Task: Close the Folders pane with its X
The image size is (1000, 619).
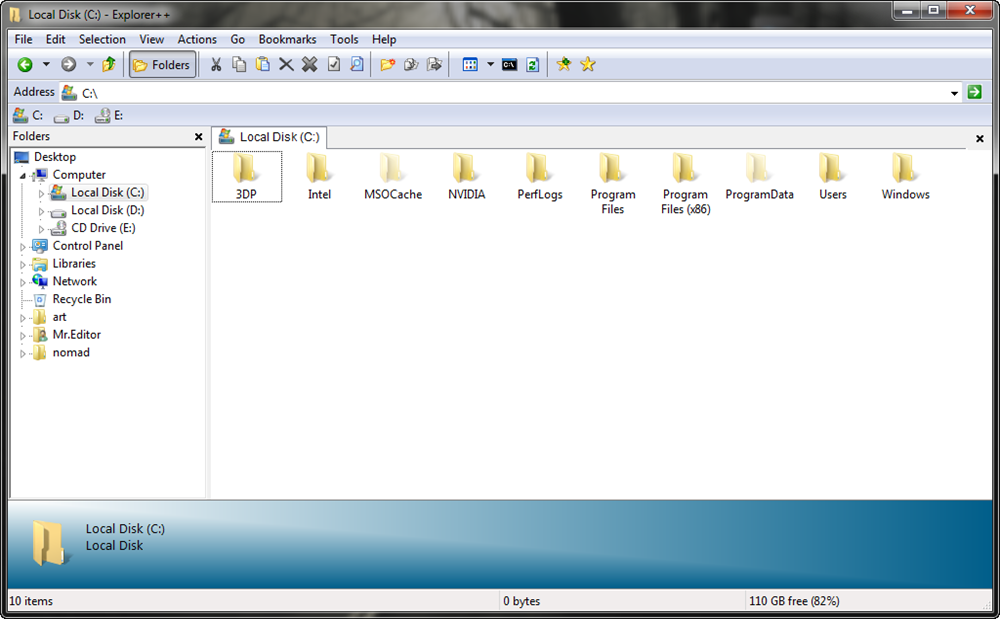Action: tap(198, 137)
